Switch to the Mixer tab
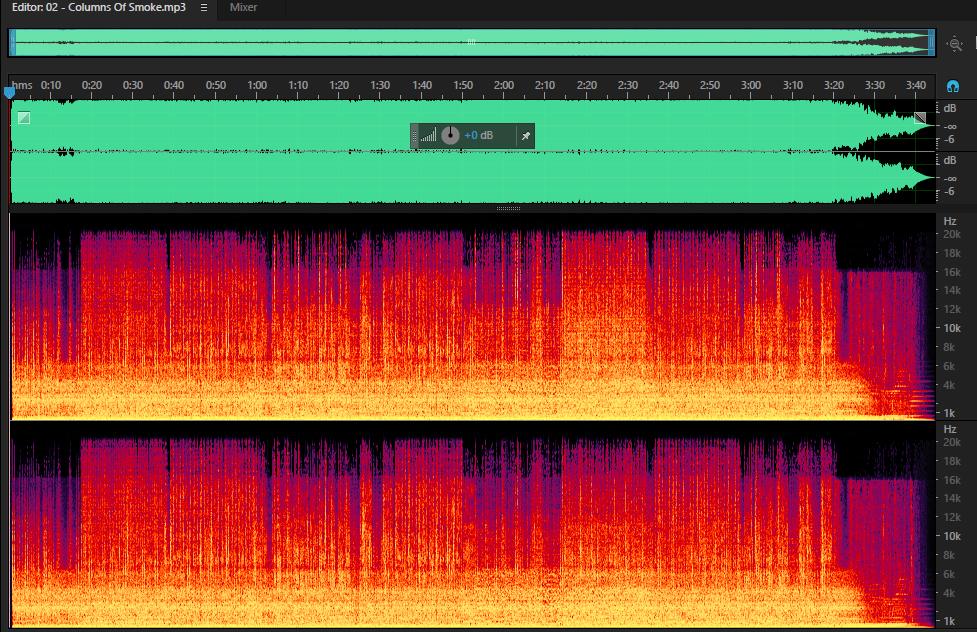The width and height of the screenshot is (977, 632). [243, 7]
